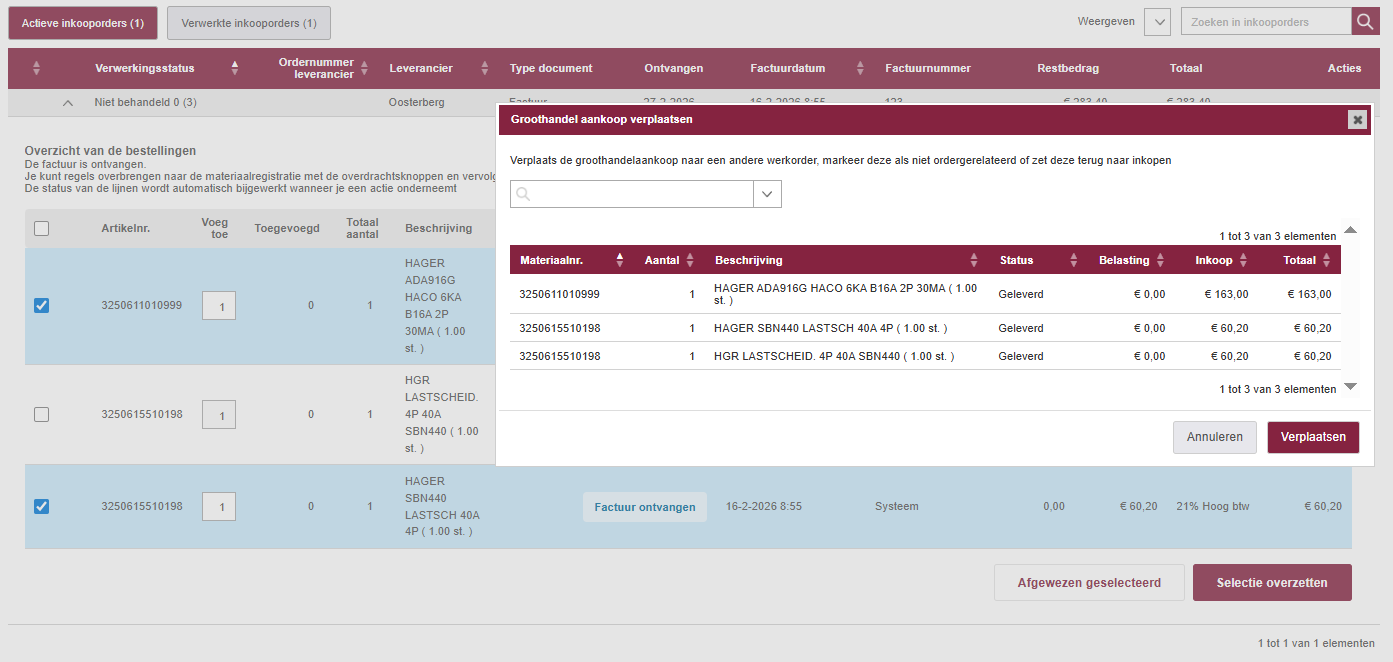Toggle the select-all checkbox in orders header
The width and height of the screenshot is (1393, 662).
(41, 228)
